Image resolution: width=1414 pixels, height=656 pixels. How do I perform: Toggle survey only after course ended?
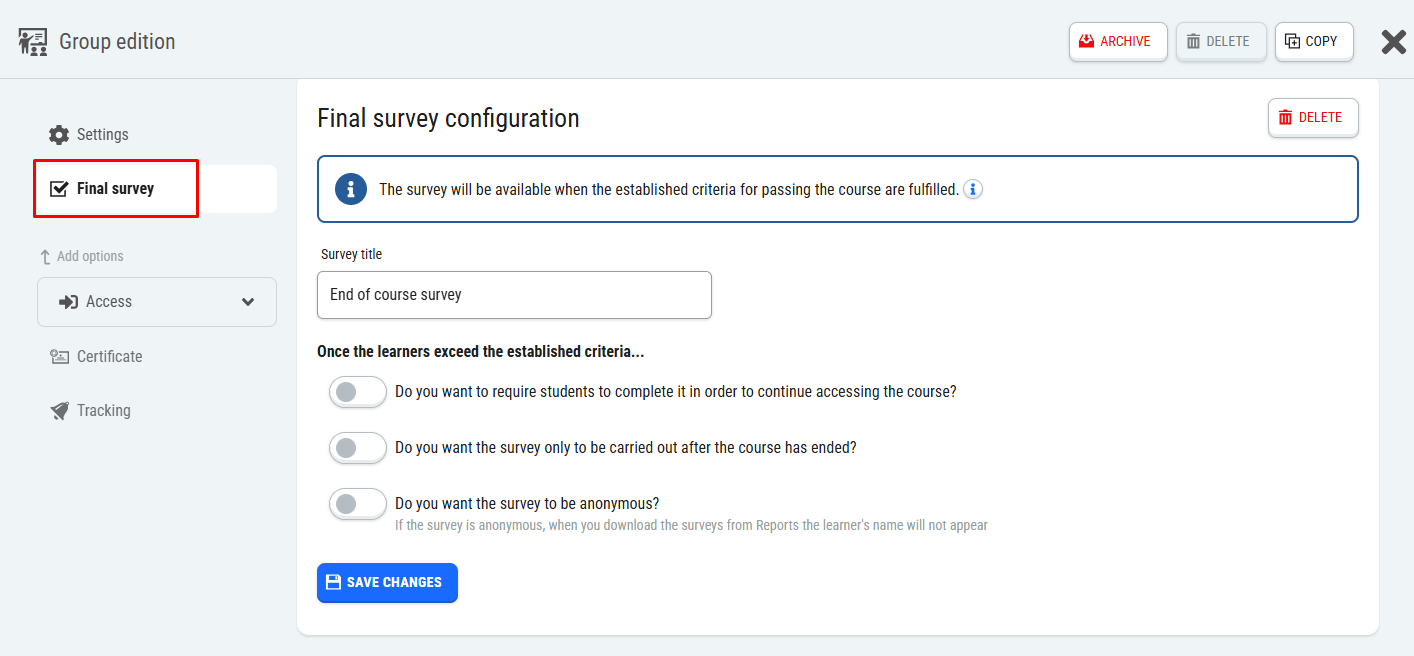(x=357, y=448)
